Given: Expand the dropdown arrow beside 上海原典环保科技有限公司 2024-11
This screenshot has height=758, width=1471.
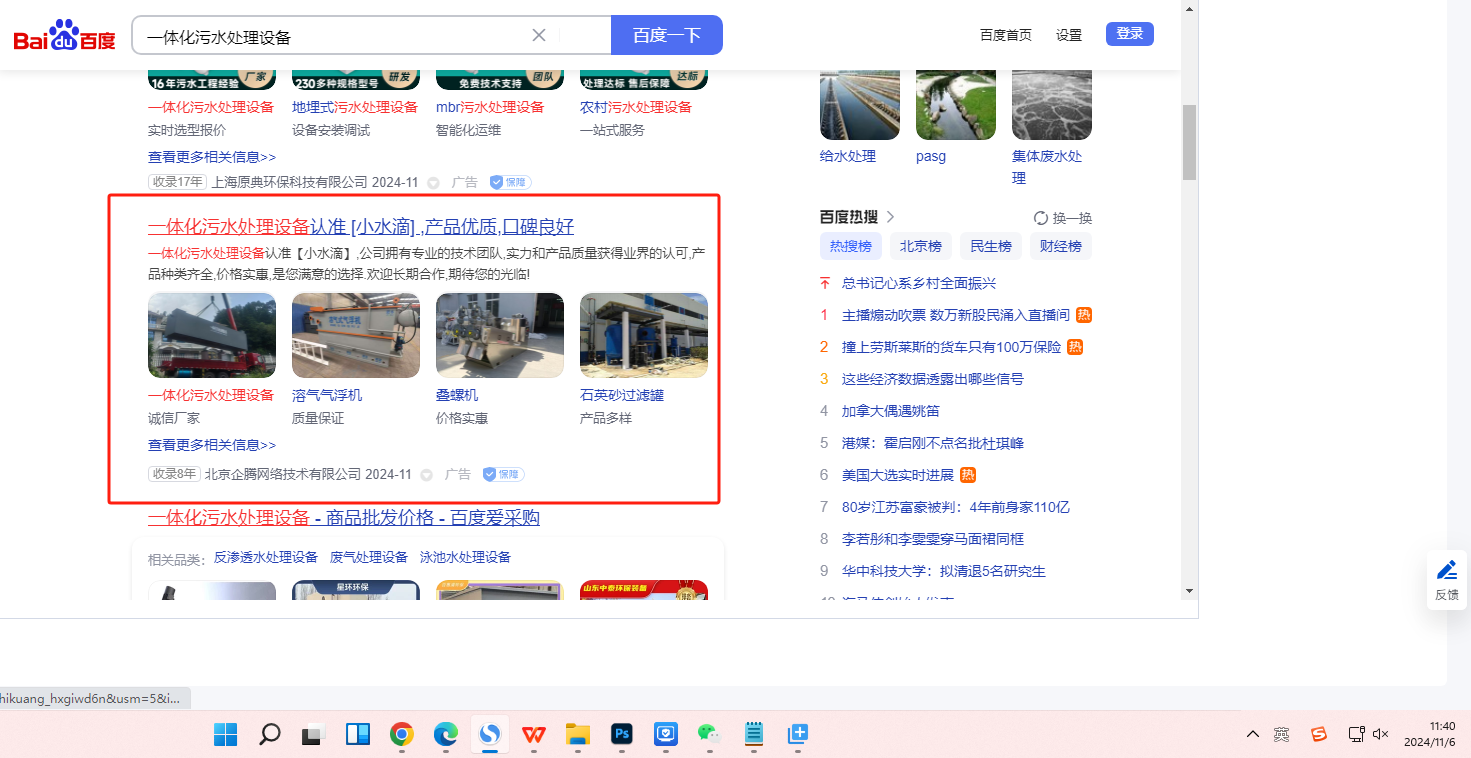Looking at the screenshot, I should click(x=433, y=183).
